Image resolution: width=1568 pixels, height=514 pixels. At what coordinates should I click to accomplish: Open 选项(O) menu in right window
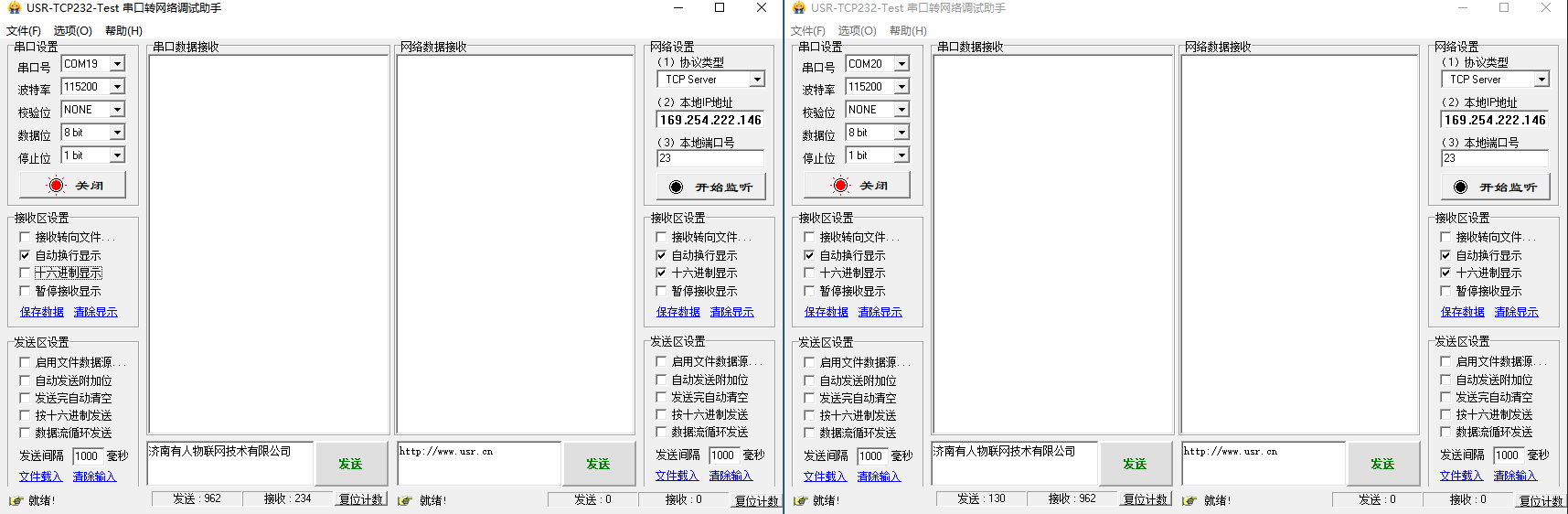858,31
